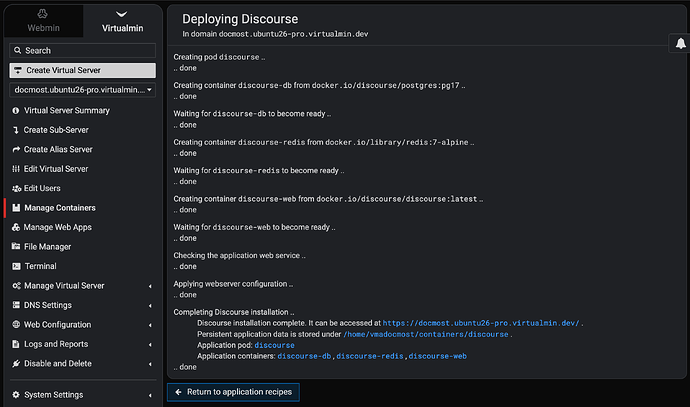Click the Virtualmin chevron icon

coord(122,14)
